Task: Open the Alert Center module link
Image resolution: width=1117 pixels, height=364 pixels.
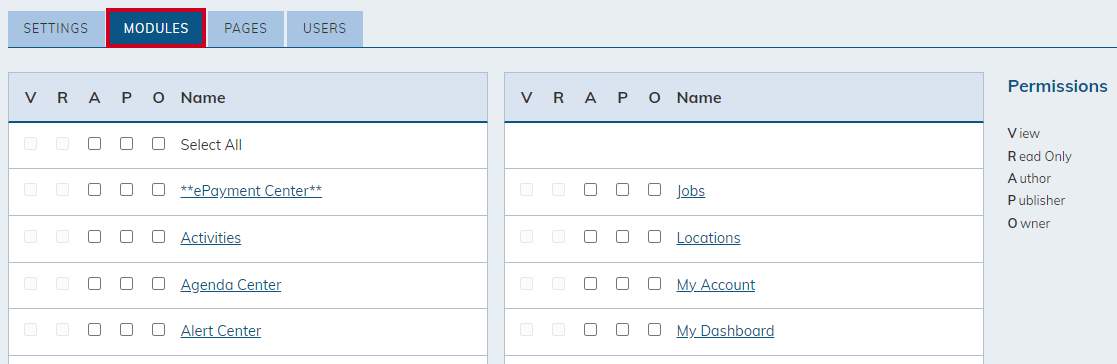Action: pyautogui.click(x=221, y=331)
